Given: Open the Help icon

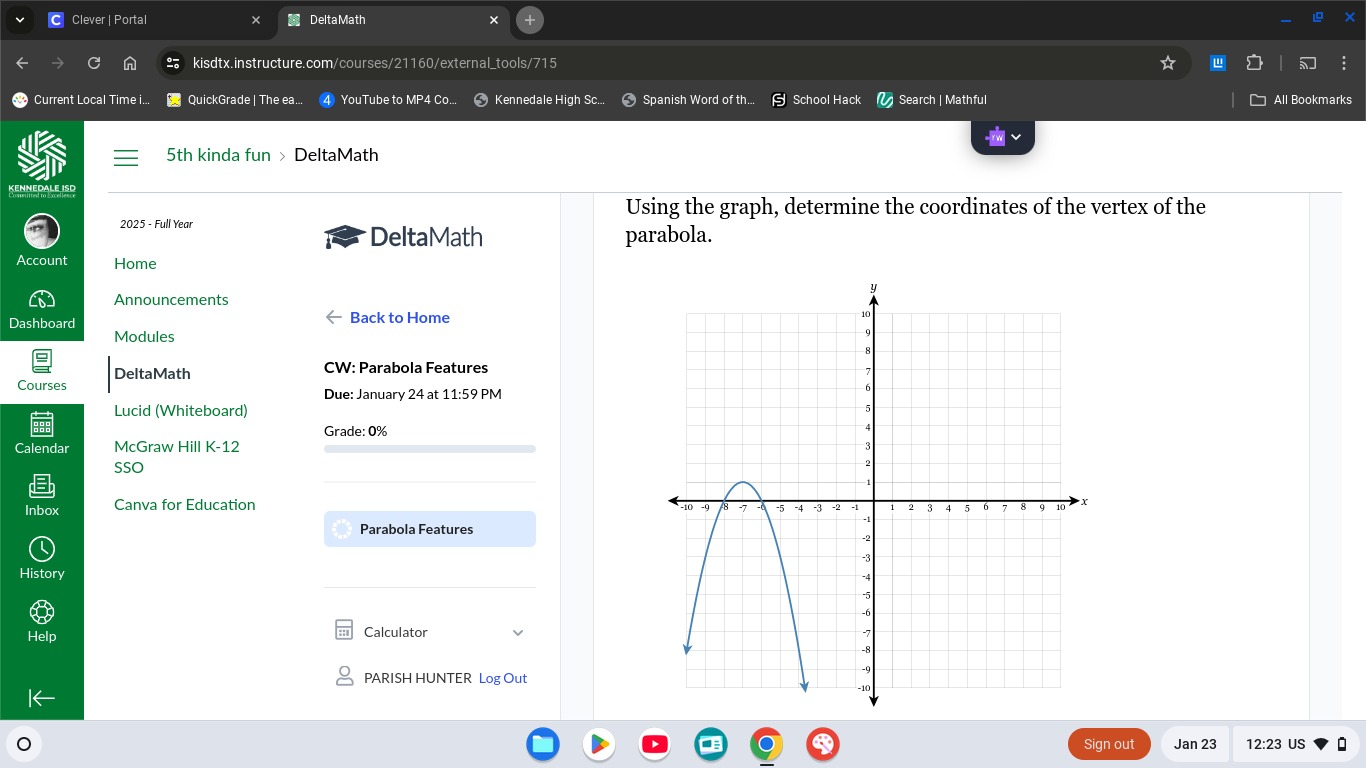Looking at the screenshot, I should click(x=42, y=622).
